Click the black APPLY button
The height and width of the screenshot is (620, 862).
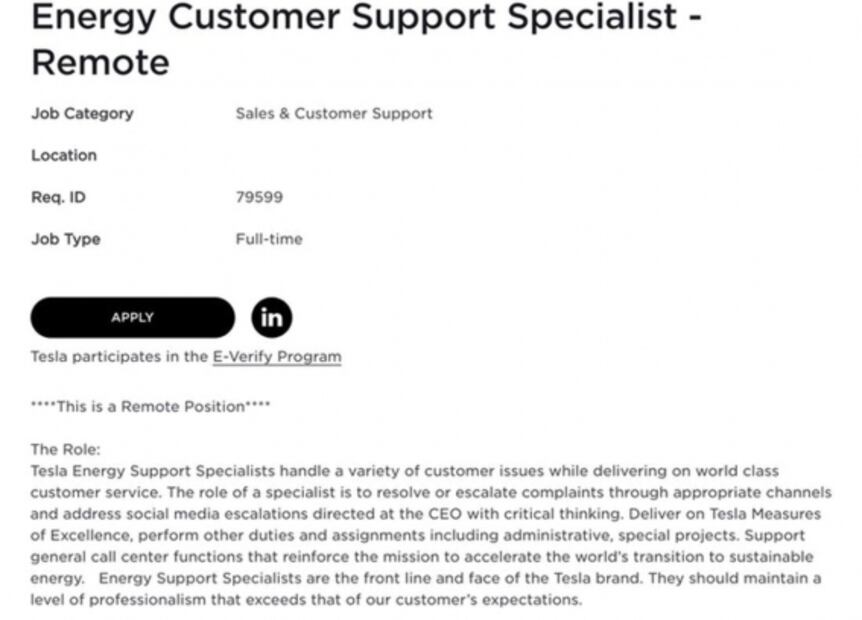(x=132, y=317)
